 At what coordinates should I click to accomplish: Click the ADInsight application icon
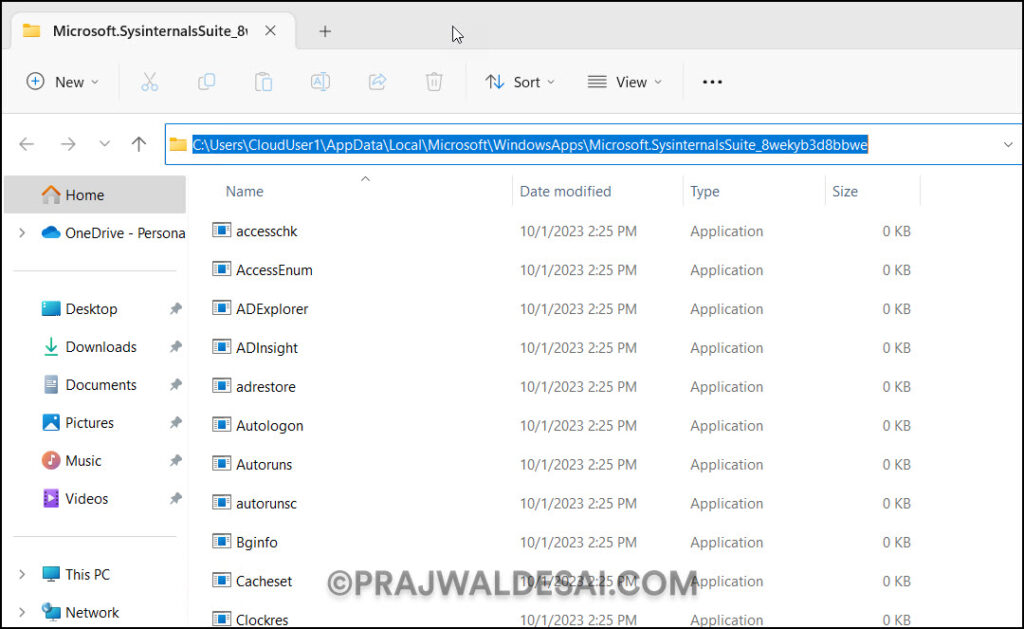[x=221, y=347]
